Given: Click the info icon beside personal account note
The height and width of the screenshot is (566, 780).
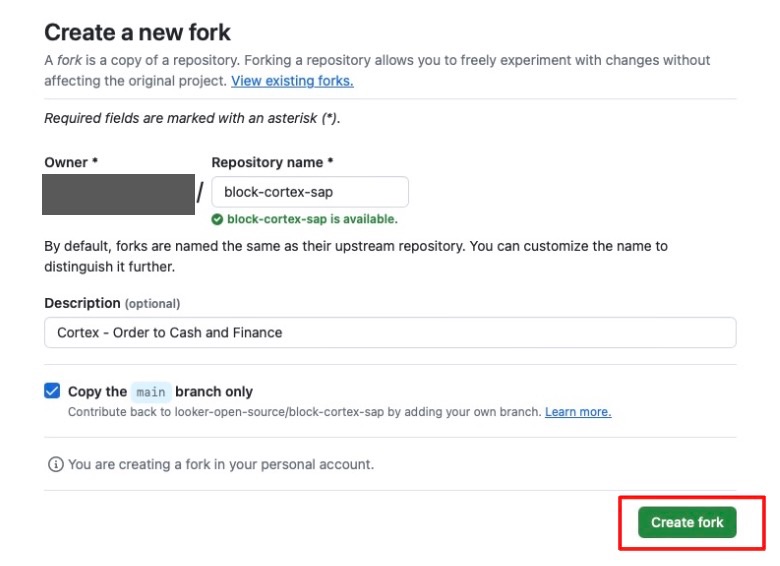Looking at the screenshot, I should click(x=55, y=464).
